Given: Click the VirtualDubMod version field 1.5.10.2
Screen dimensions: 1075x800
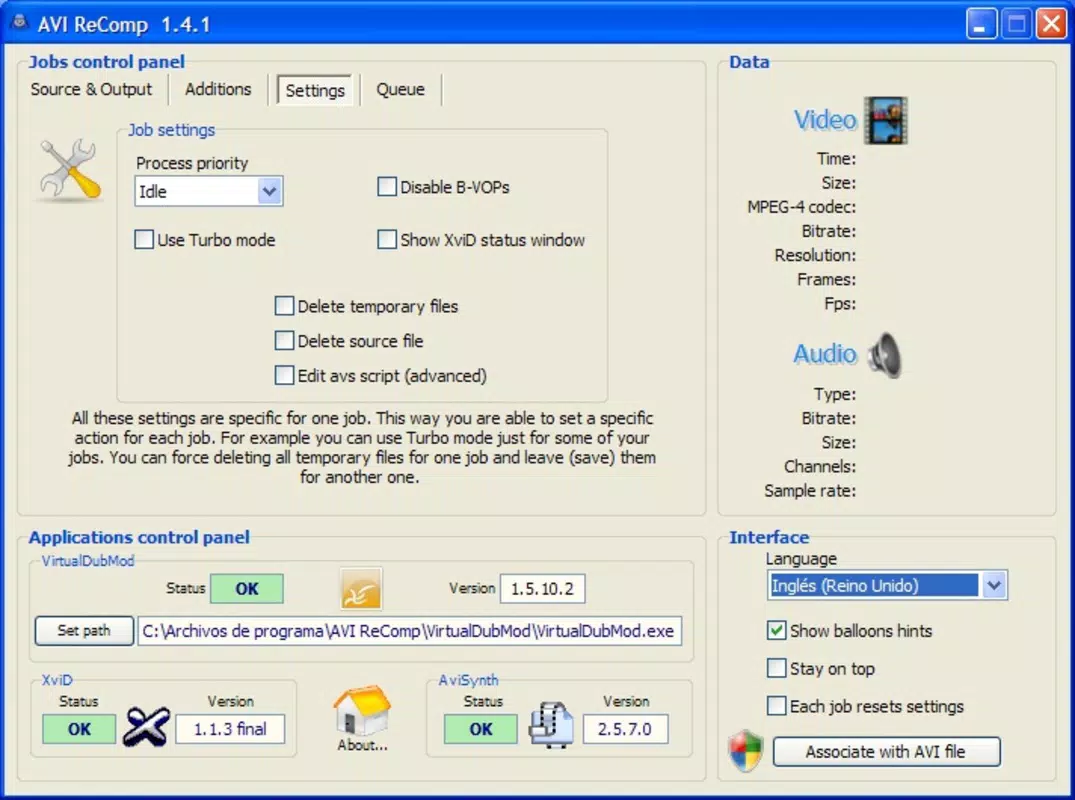Looking at the screenshot, I should tap(542, 589).
